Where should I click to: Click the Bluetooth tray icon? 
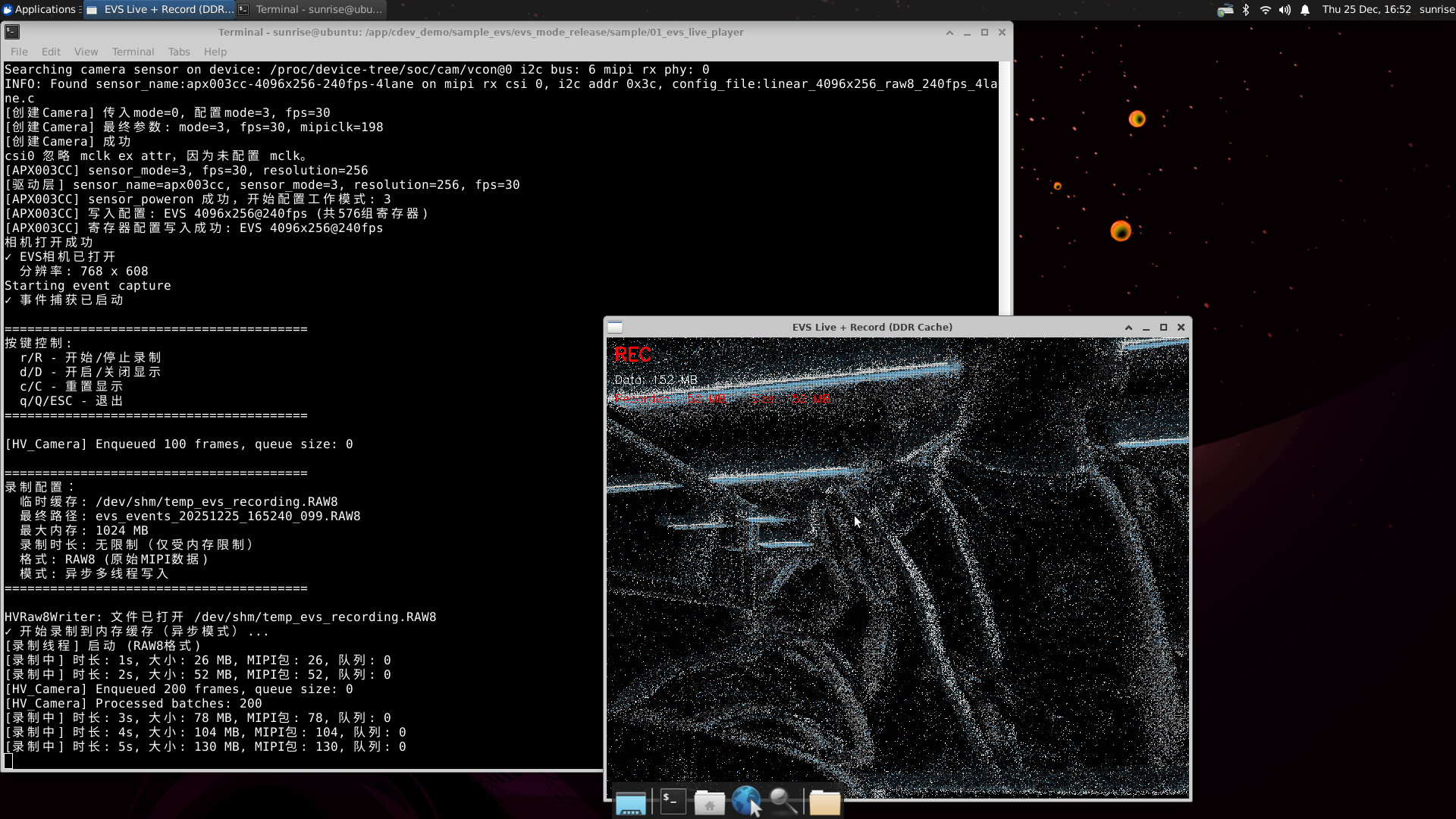[x=1245, y=10]
